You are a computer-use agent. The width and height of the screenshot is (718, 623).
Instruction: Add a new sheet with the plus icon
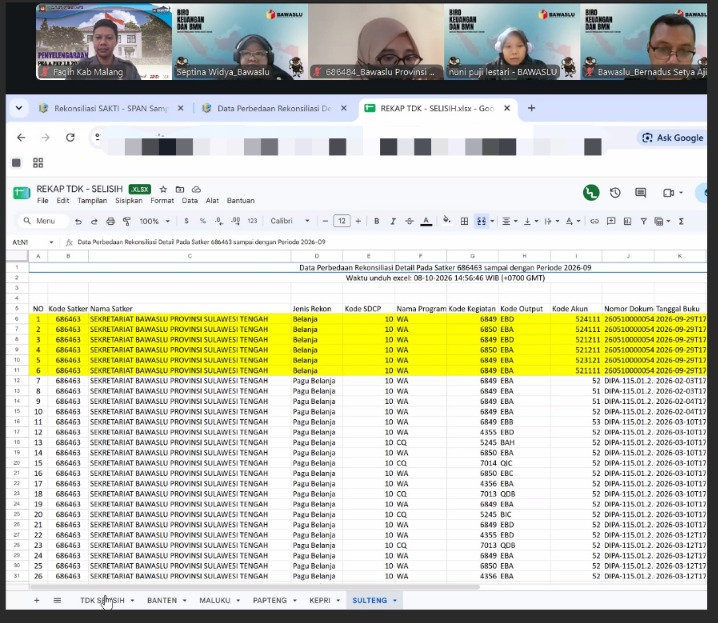37,600
